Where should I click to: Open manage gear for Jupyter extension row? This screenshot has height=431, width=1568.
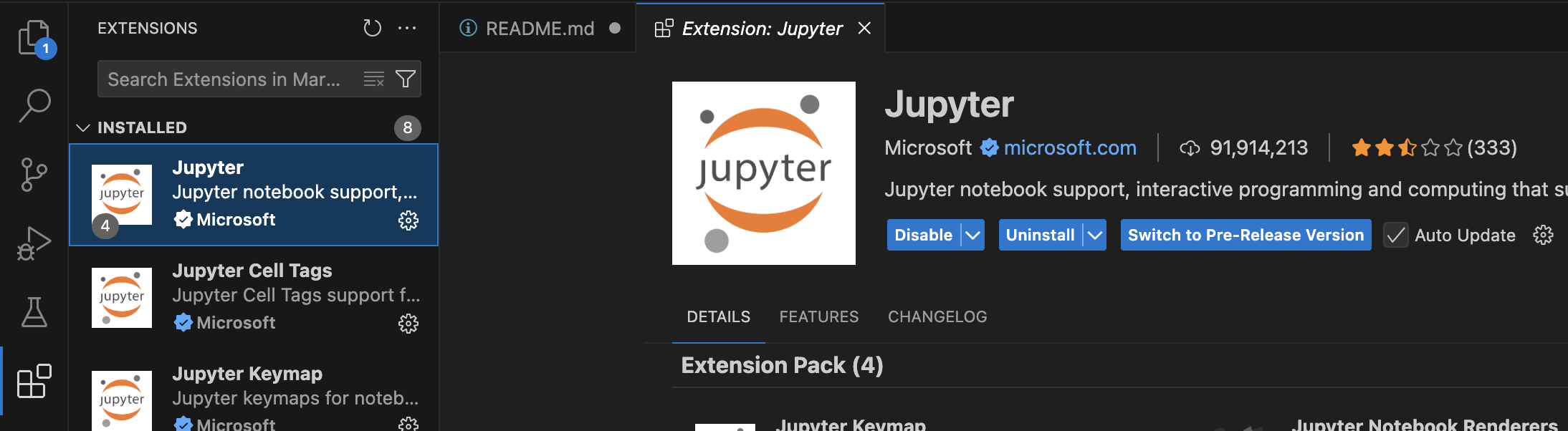408,221
